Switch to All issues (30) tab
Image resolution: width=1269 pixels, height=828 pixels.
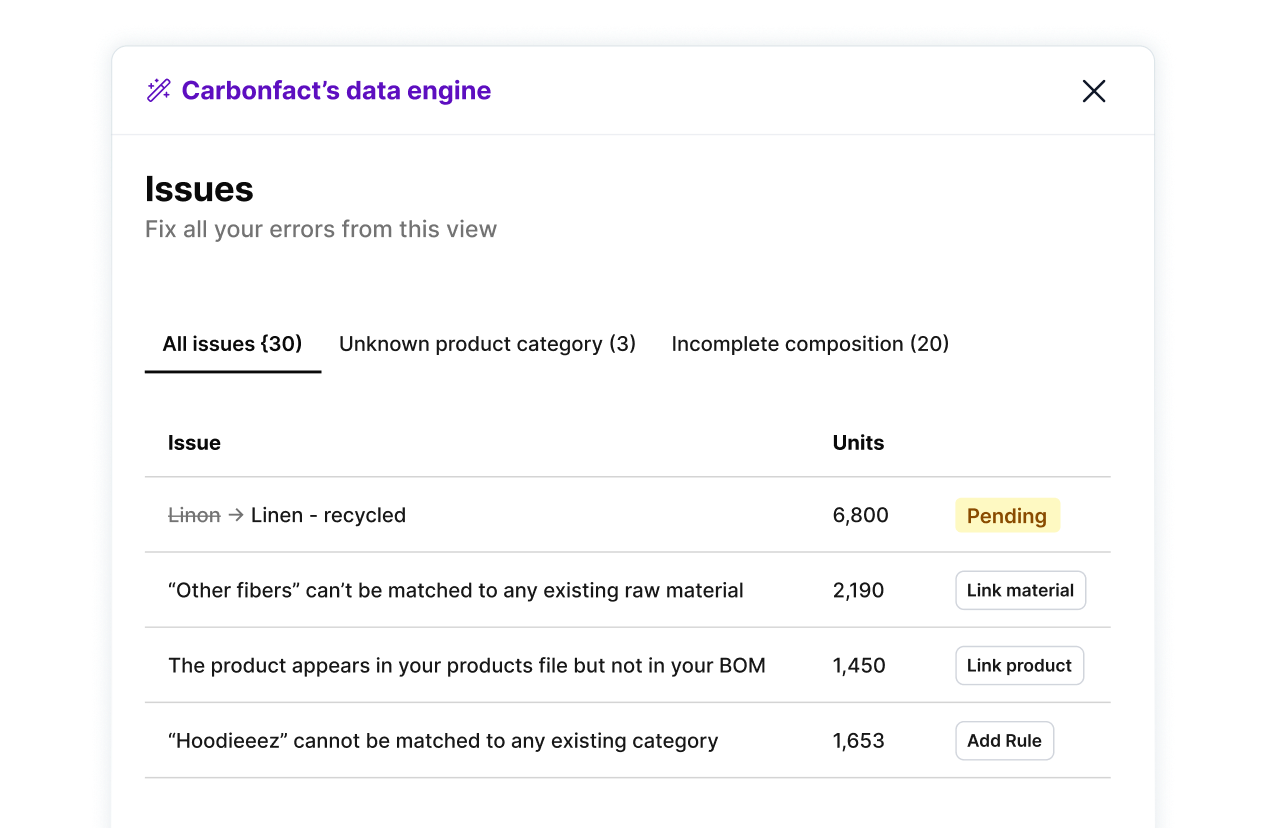click(232, 344)
